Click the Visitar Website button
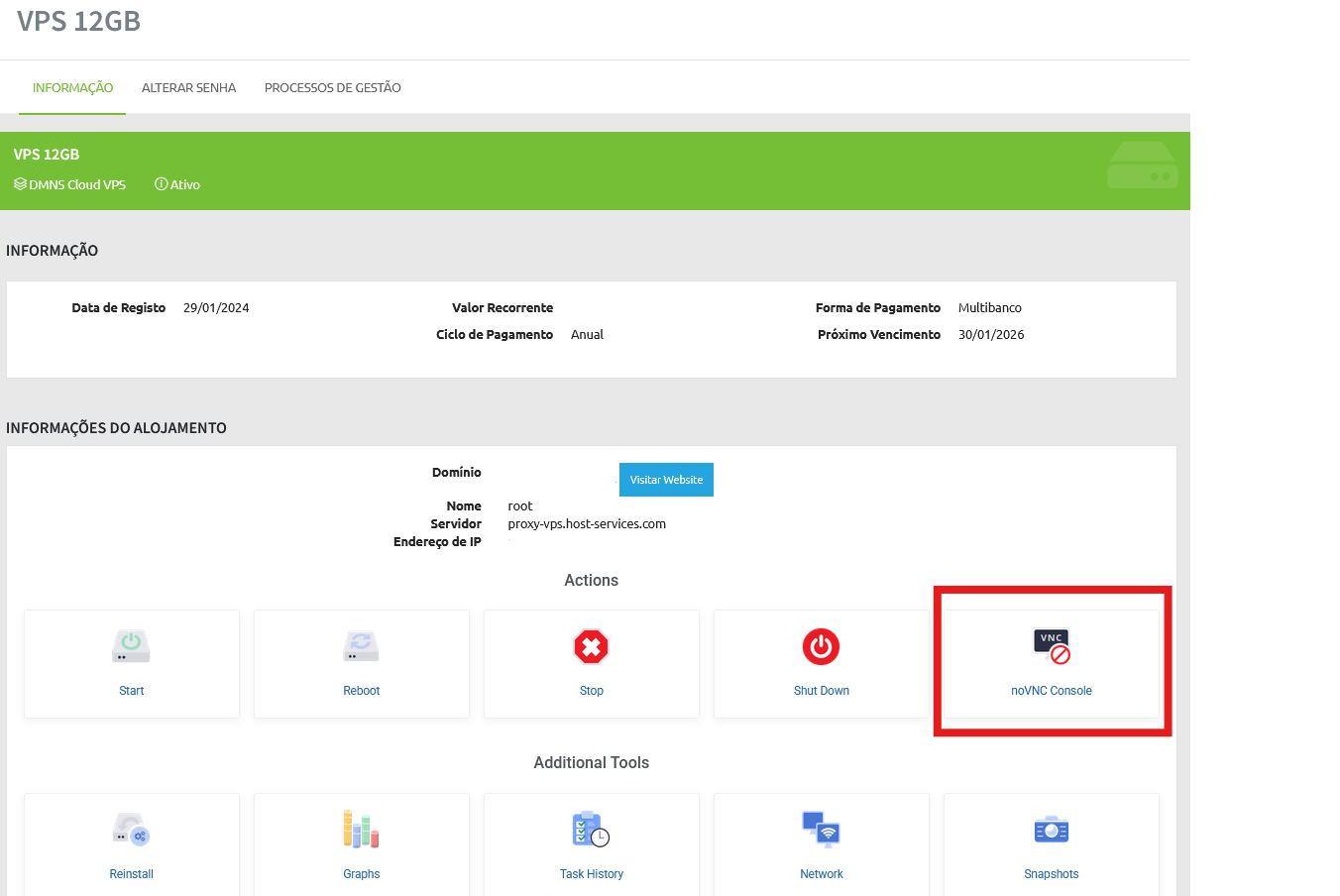The height and width of the screenshot is (896, 1340). click(x=666, y=480)
